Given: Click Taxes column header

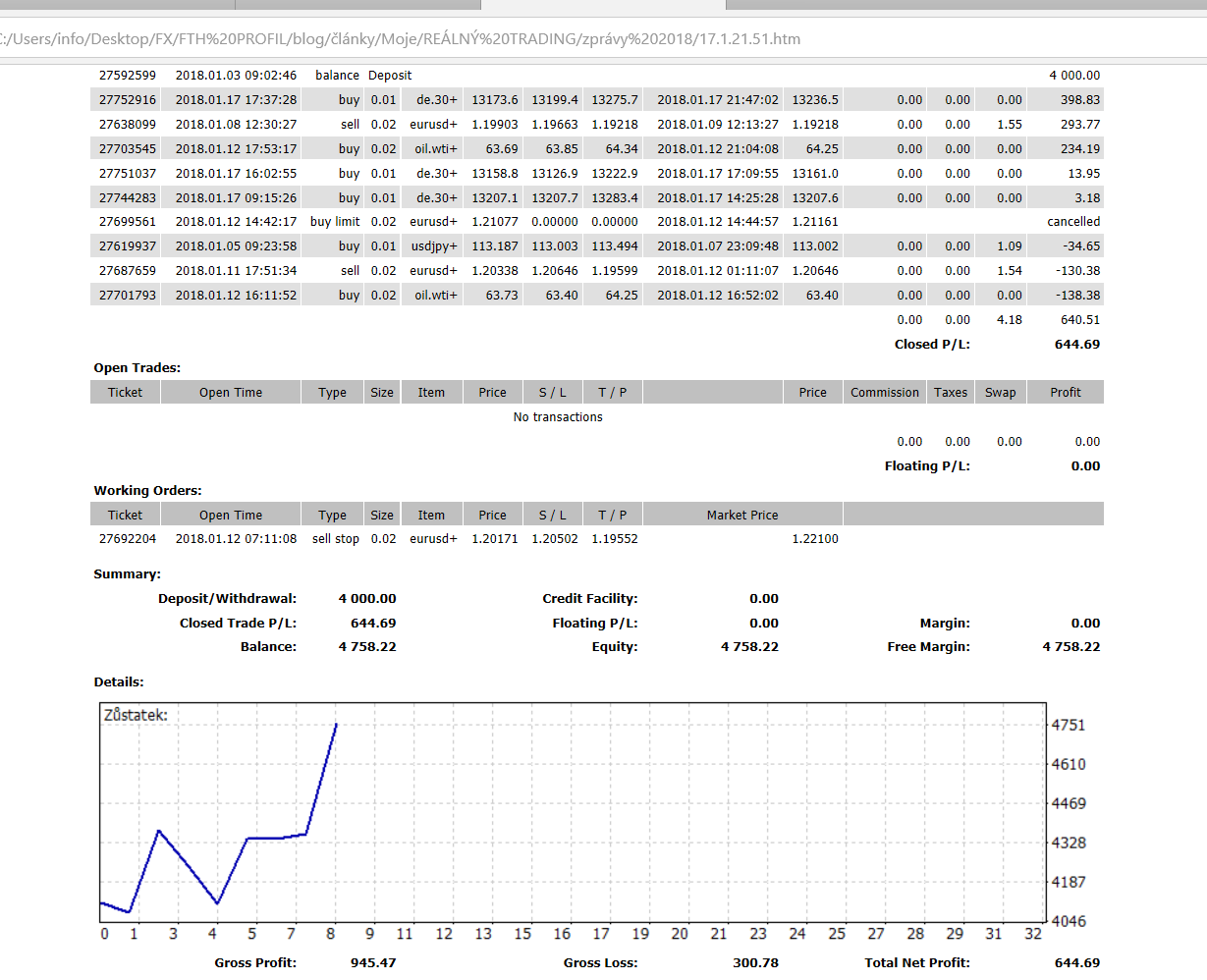Looking at the screenshot, I should [x=951, y=393].
